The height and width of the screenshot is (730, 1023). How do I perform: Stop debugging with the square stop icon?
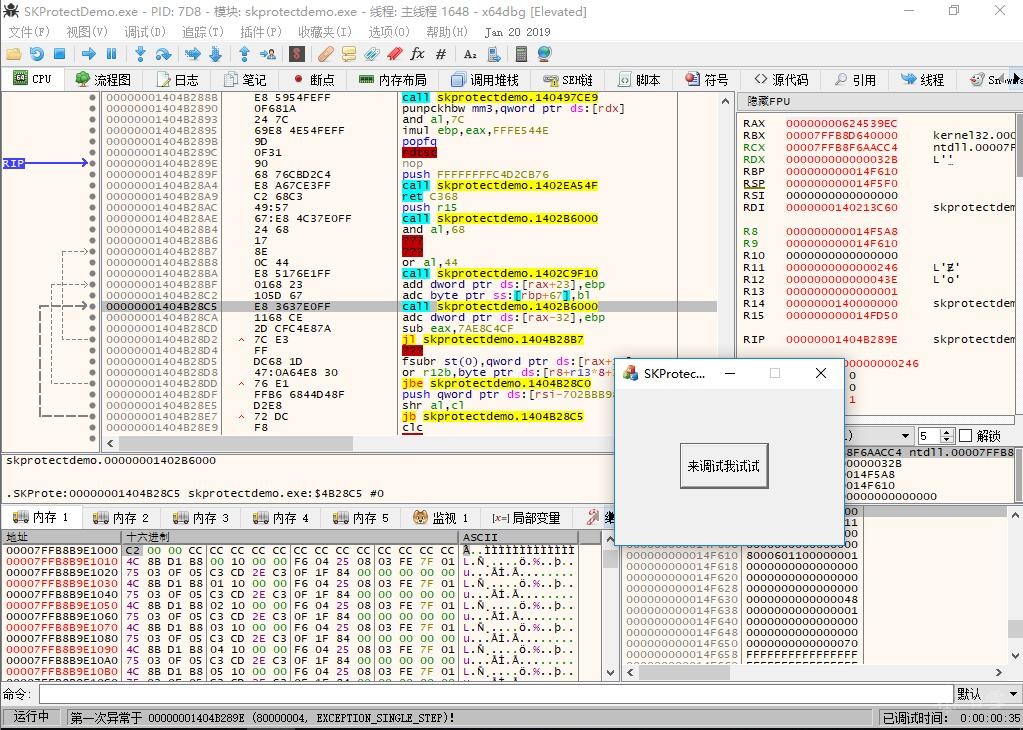tap(60, 54)
